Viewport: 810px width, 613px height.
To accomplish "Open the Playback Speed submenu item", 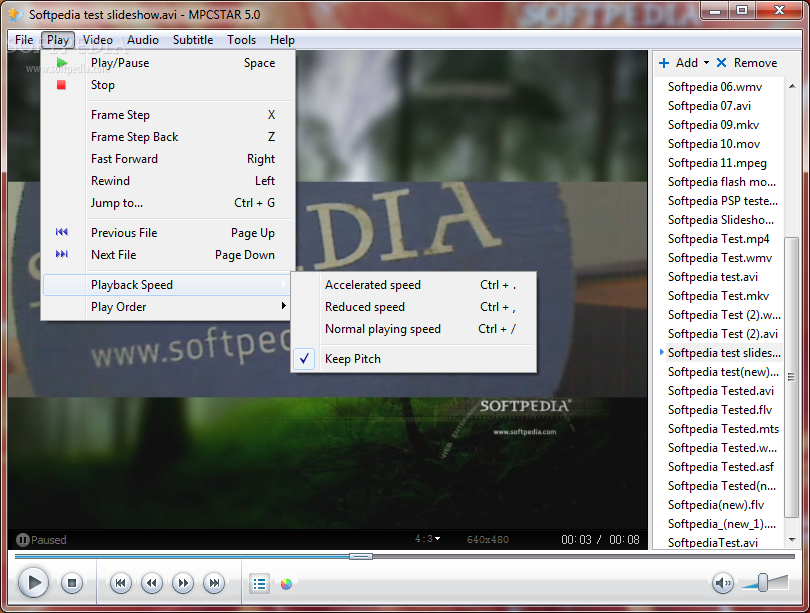I will click(x=165, y=285).
